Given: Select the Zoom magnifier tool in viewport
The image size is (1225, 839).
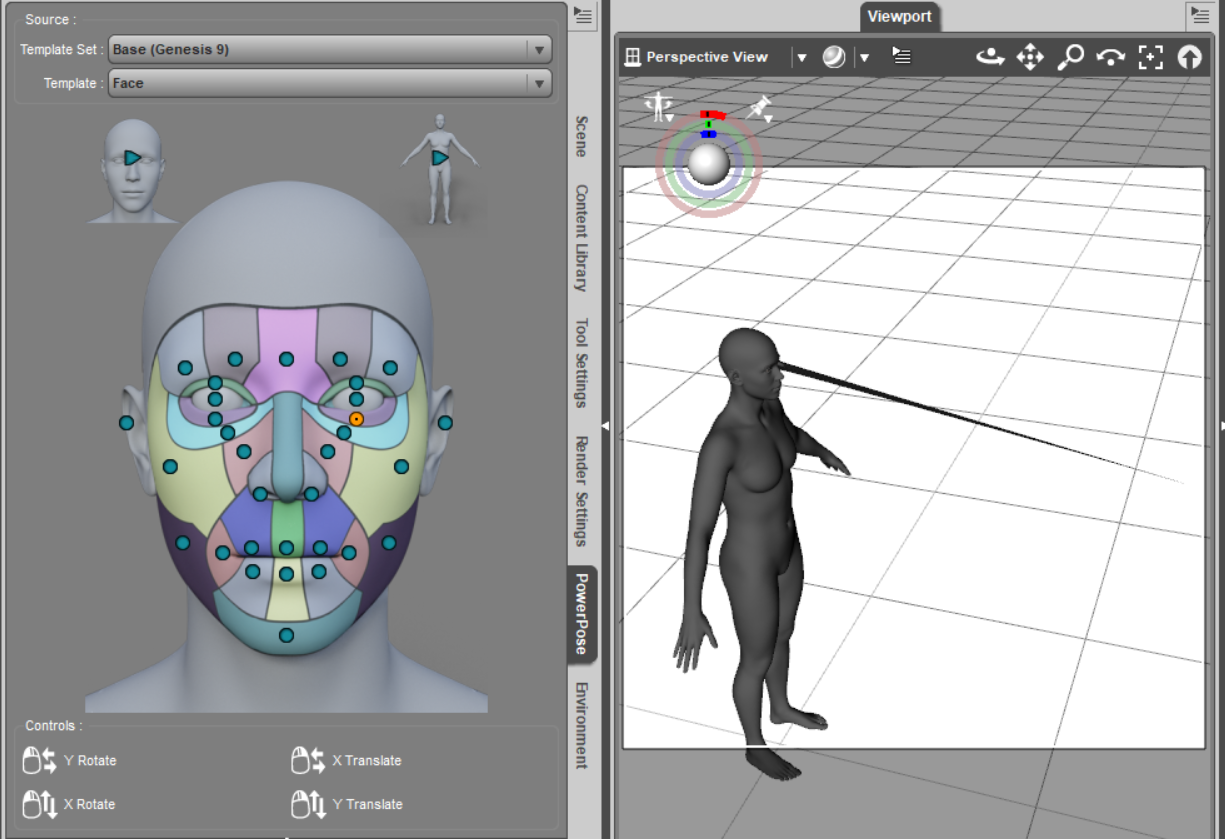Looking at the screenshot, I should [x=1071, y=57].
